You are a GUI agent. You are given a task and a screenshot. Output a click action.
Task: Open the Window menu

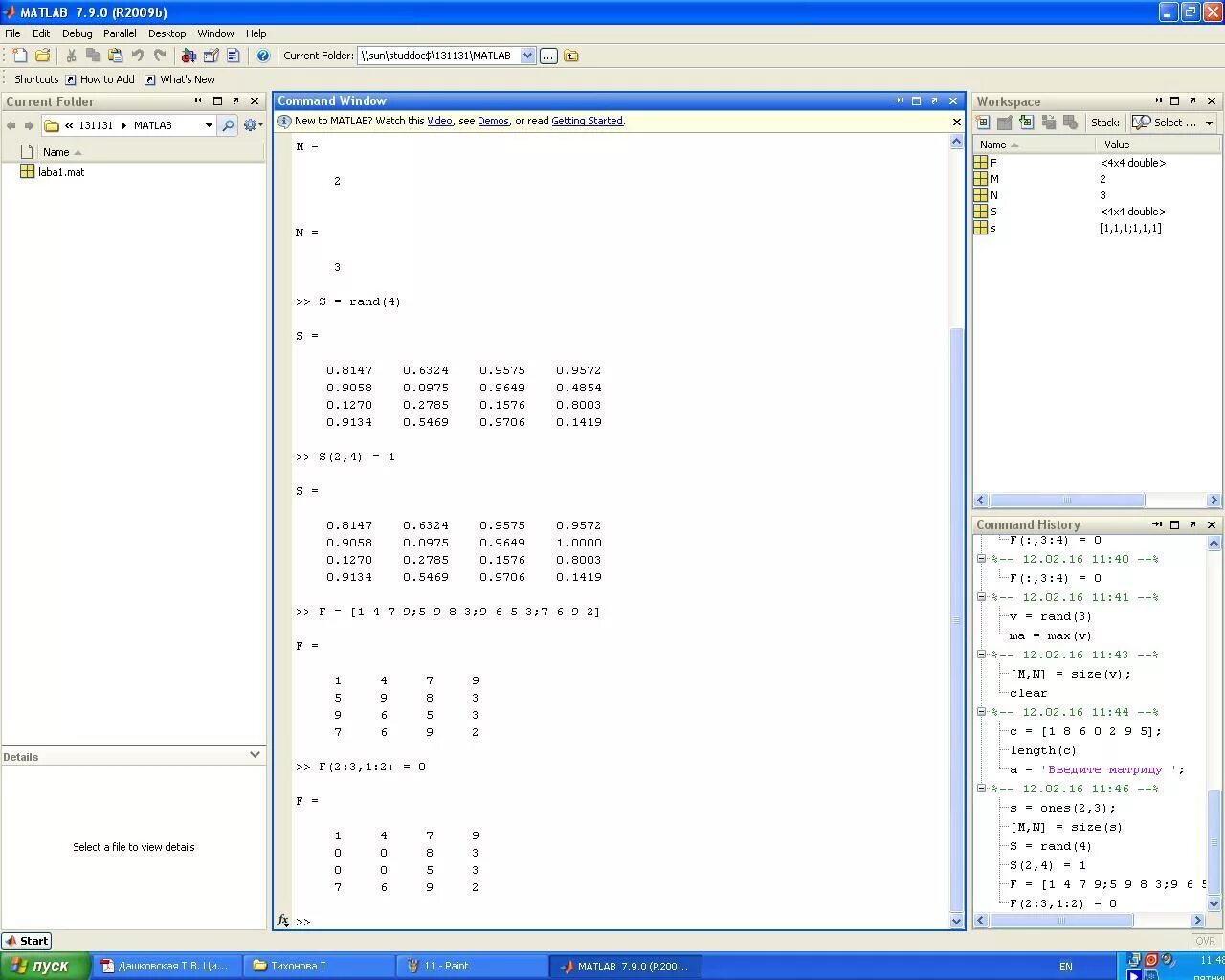point(215,33)
